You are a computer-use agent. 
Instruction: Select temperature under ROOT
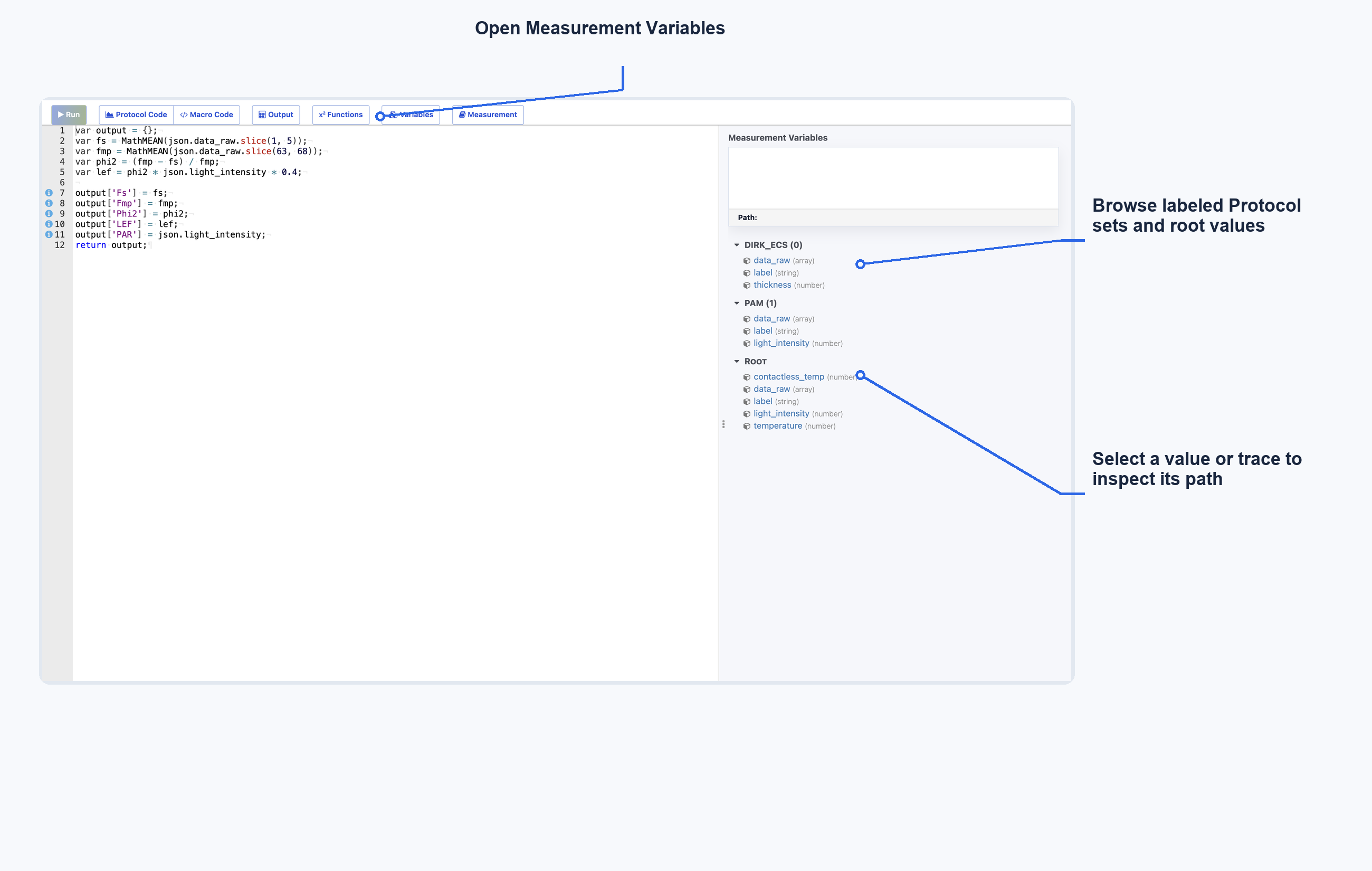(778, 426)
